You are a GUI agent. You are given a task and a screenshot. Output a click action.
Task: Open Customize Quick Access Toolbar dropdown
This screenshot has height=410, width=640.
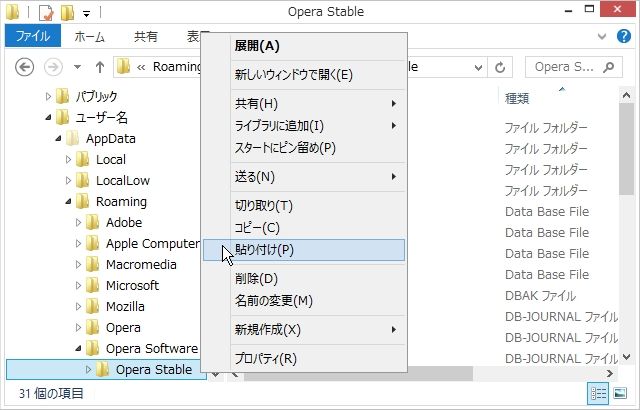coord(86,14)
